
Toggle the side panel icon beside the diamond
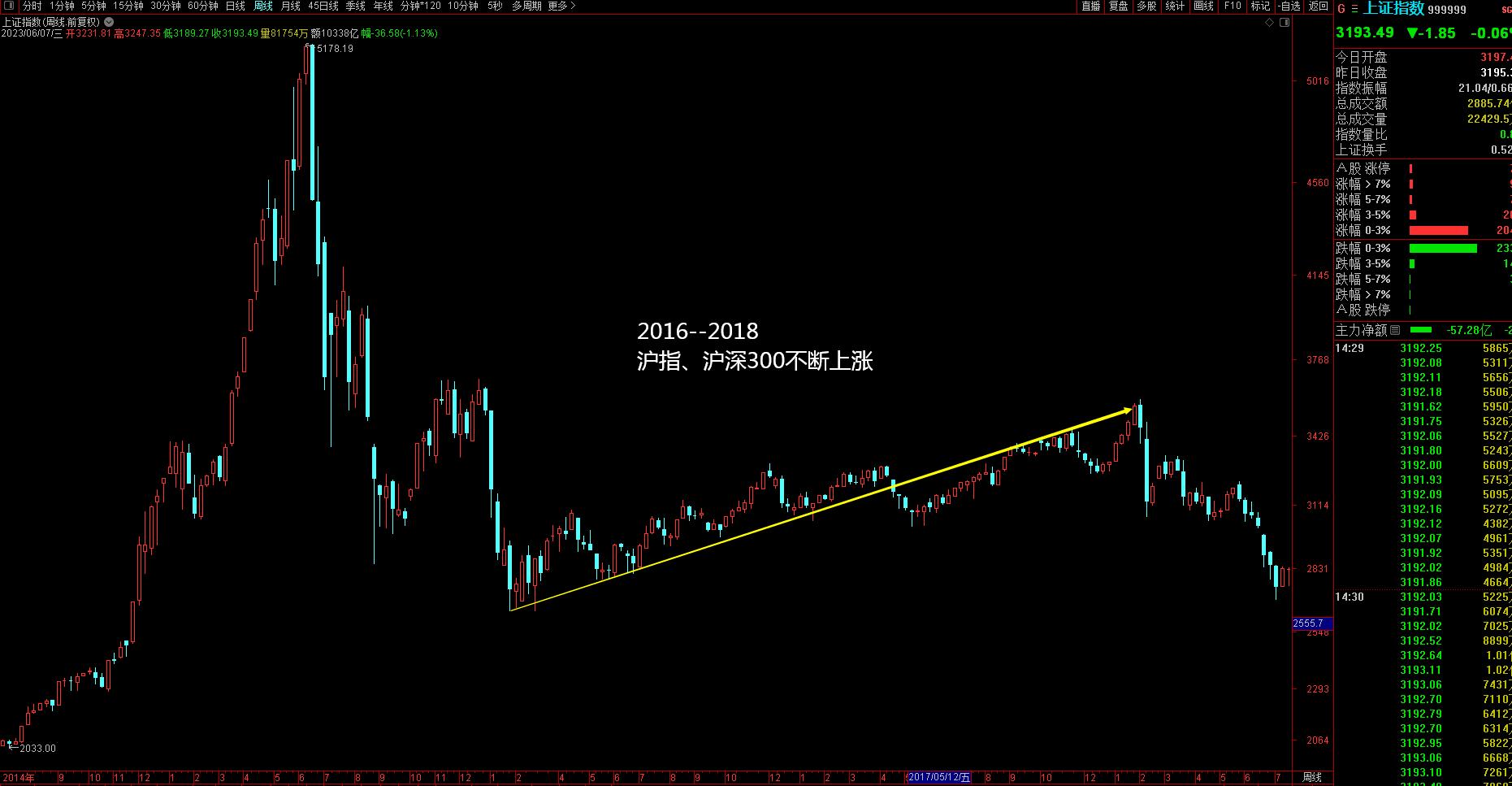(1285, 23)
